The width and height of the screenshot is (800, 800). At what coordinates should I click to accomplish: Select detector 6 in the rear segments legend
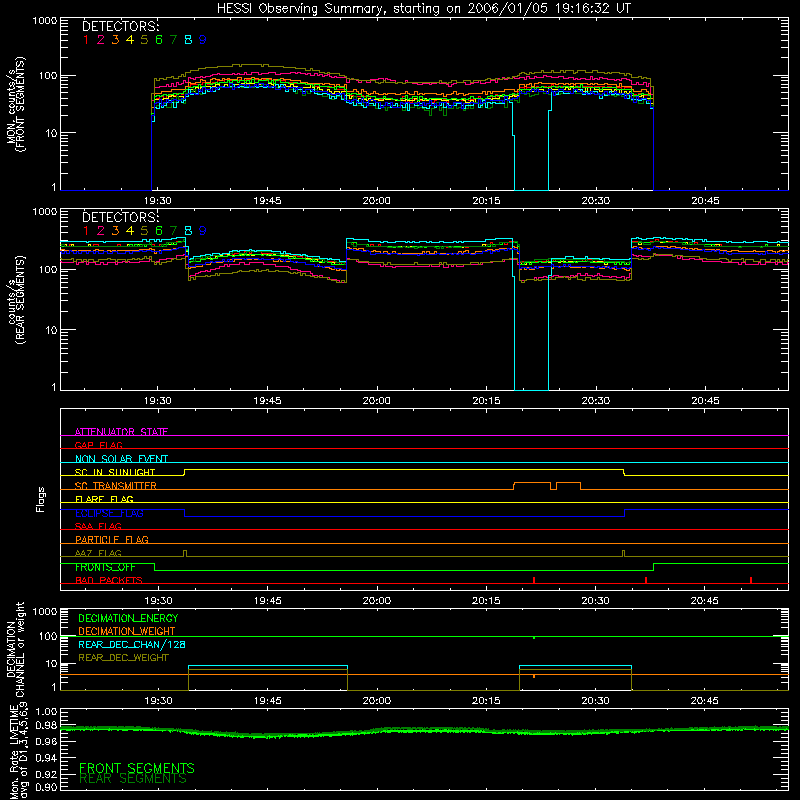[159, 231]
